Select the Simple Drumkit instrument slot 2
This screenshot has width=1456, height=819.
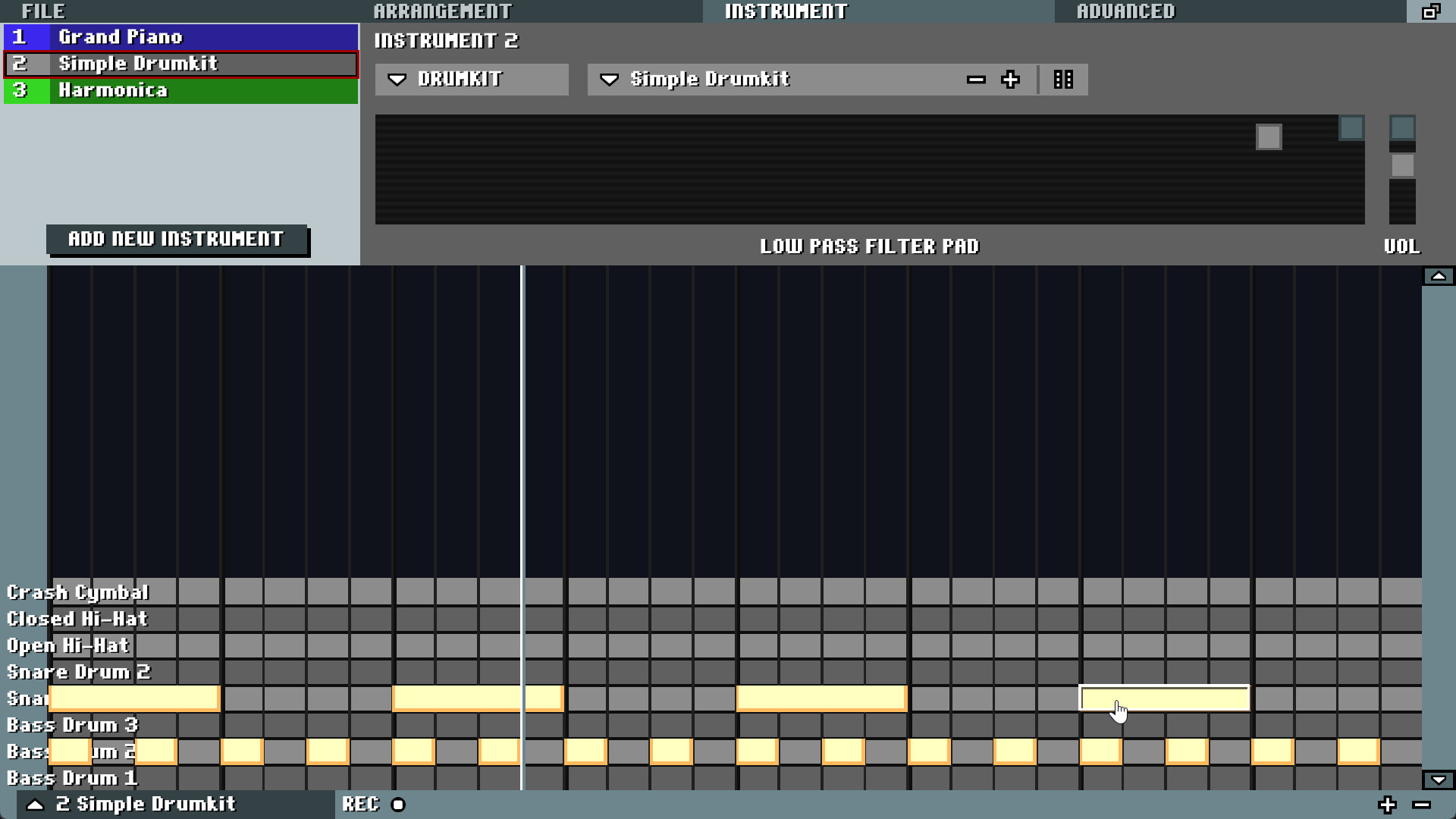tap(180, 64)
